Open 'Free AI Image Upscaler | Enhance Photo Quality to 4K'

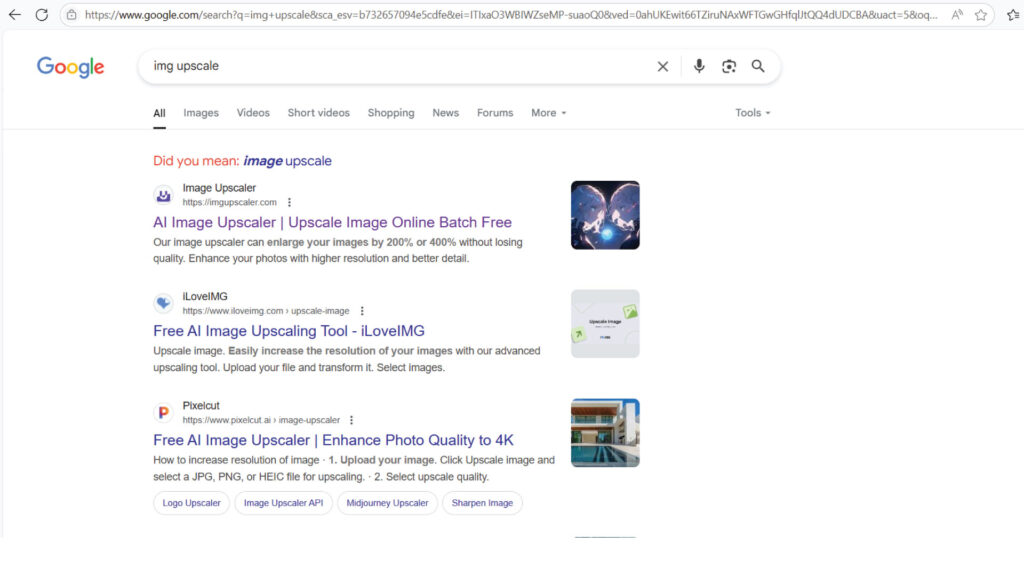click(333, 440)
